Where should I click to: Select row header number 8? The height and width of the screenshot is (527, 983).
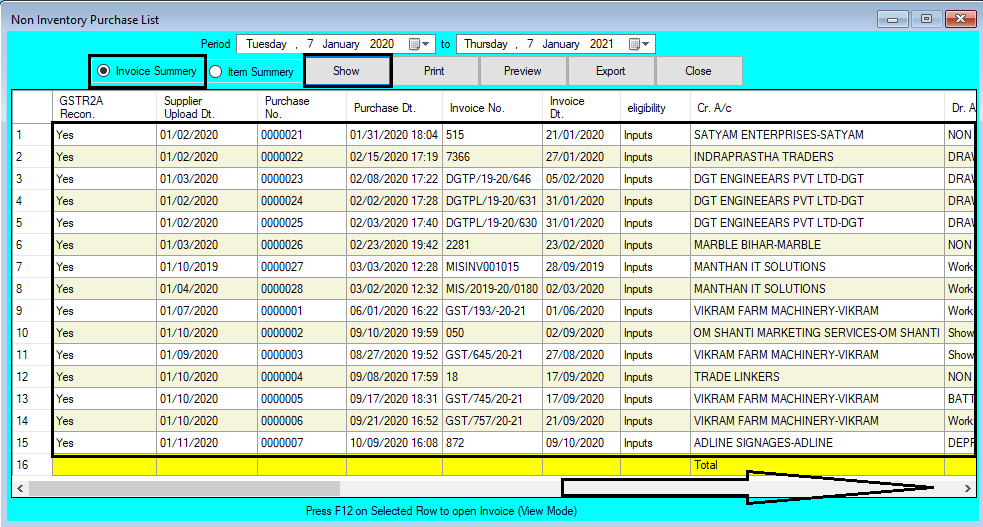(32, 289)
